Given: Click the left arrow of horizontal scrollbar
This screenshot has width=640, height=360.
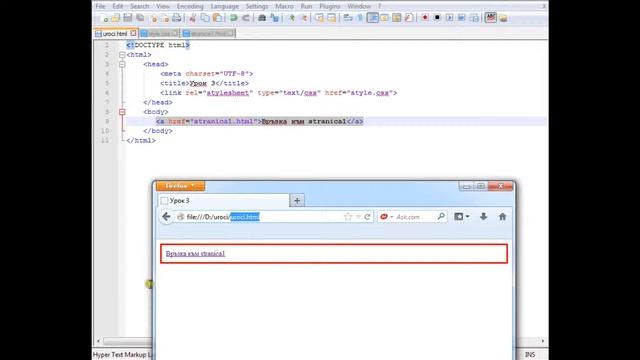Looking at the screenshot, I should point(98,340).
